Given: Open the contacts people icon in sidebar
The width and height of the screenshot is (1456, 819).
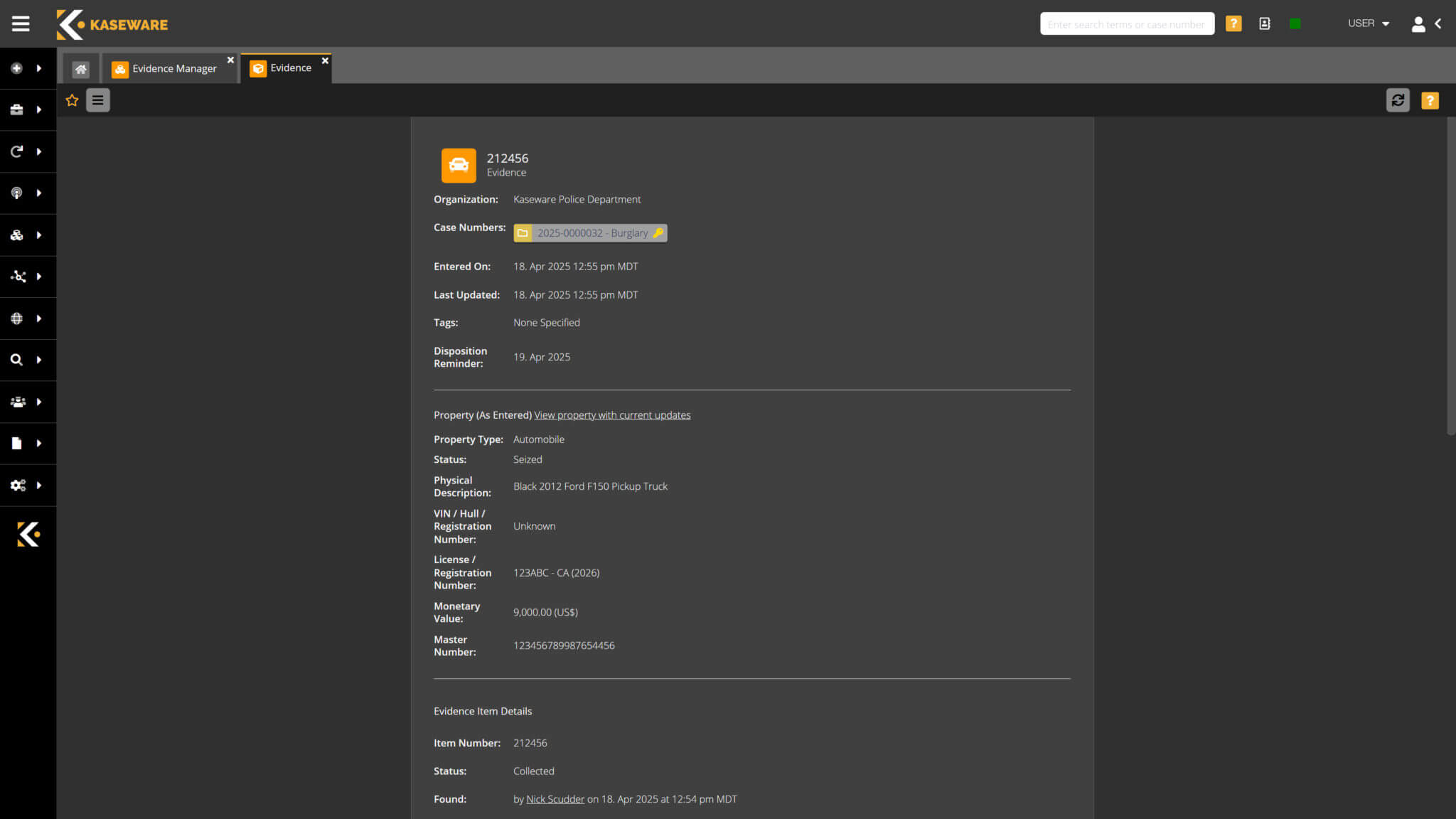Looking at the screenshot, I should click(16, 402).
